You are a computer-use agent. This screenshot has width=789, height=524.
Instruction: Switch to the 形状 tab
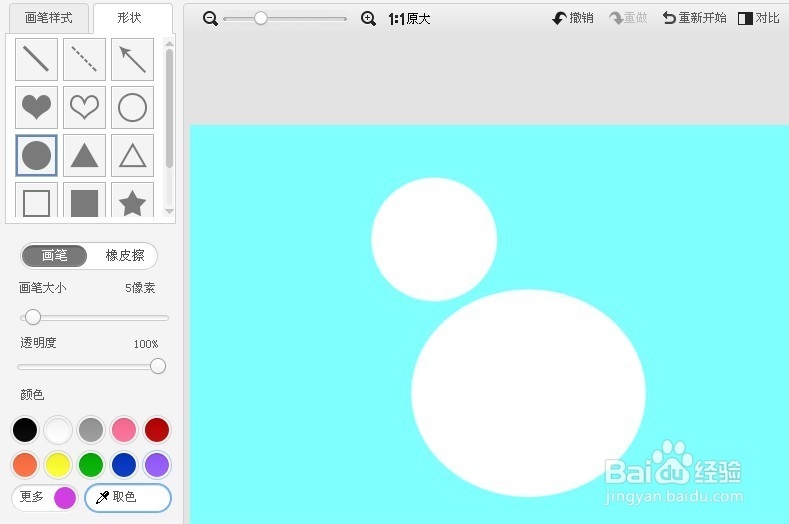133,18
